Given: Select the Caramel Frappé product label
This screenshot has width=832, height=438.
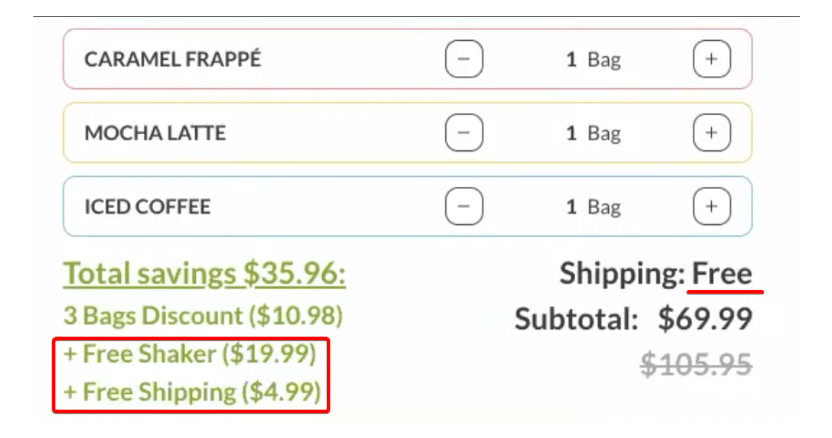Looking at the screenshot, I should (172, 59).
